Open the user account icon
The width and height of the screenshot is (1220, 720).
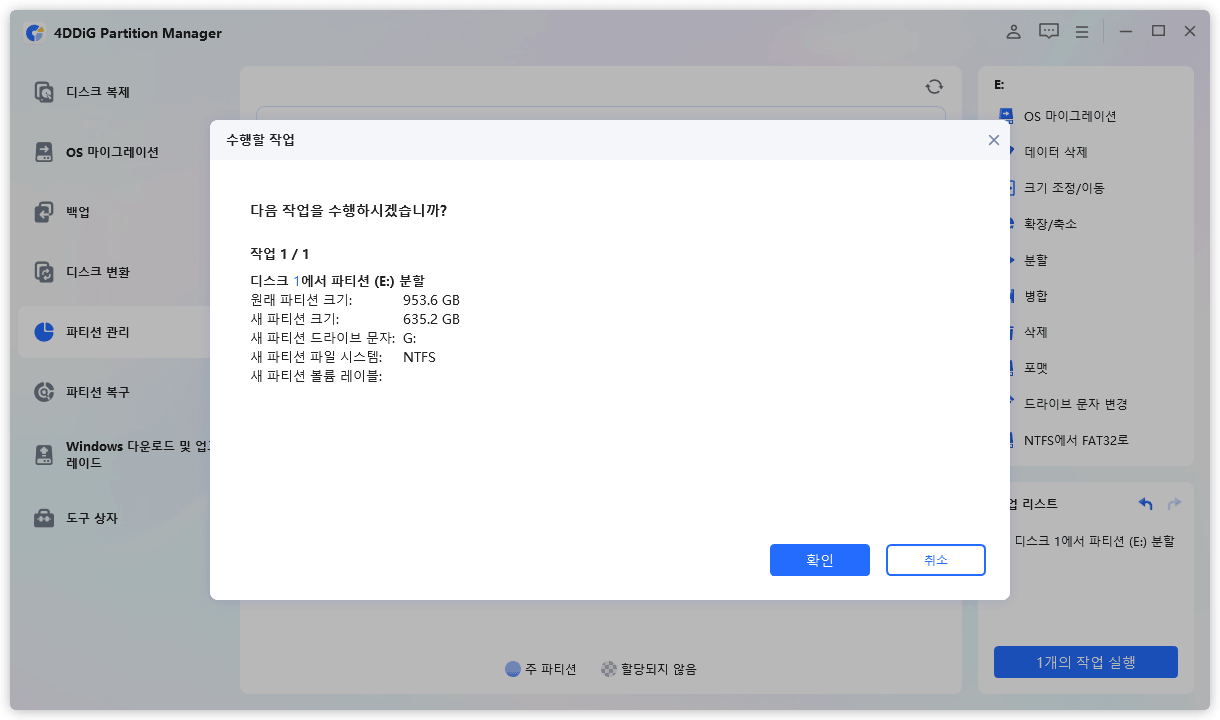point(1013,32)
